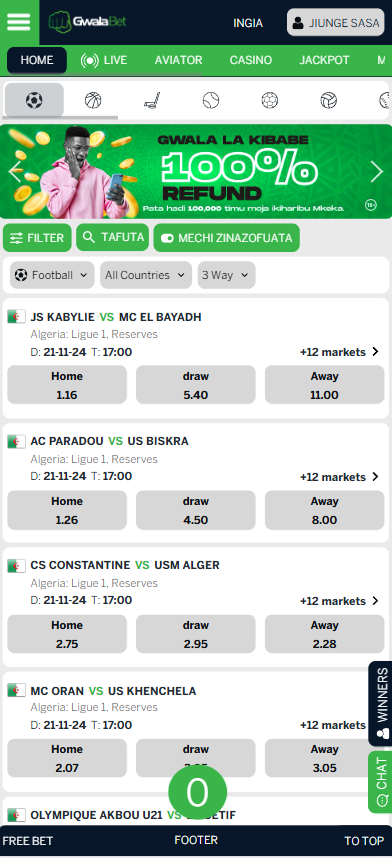Expand +12 markets for JS Kabylie match
This screenshot has width=392, height=858.
339,352
